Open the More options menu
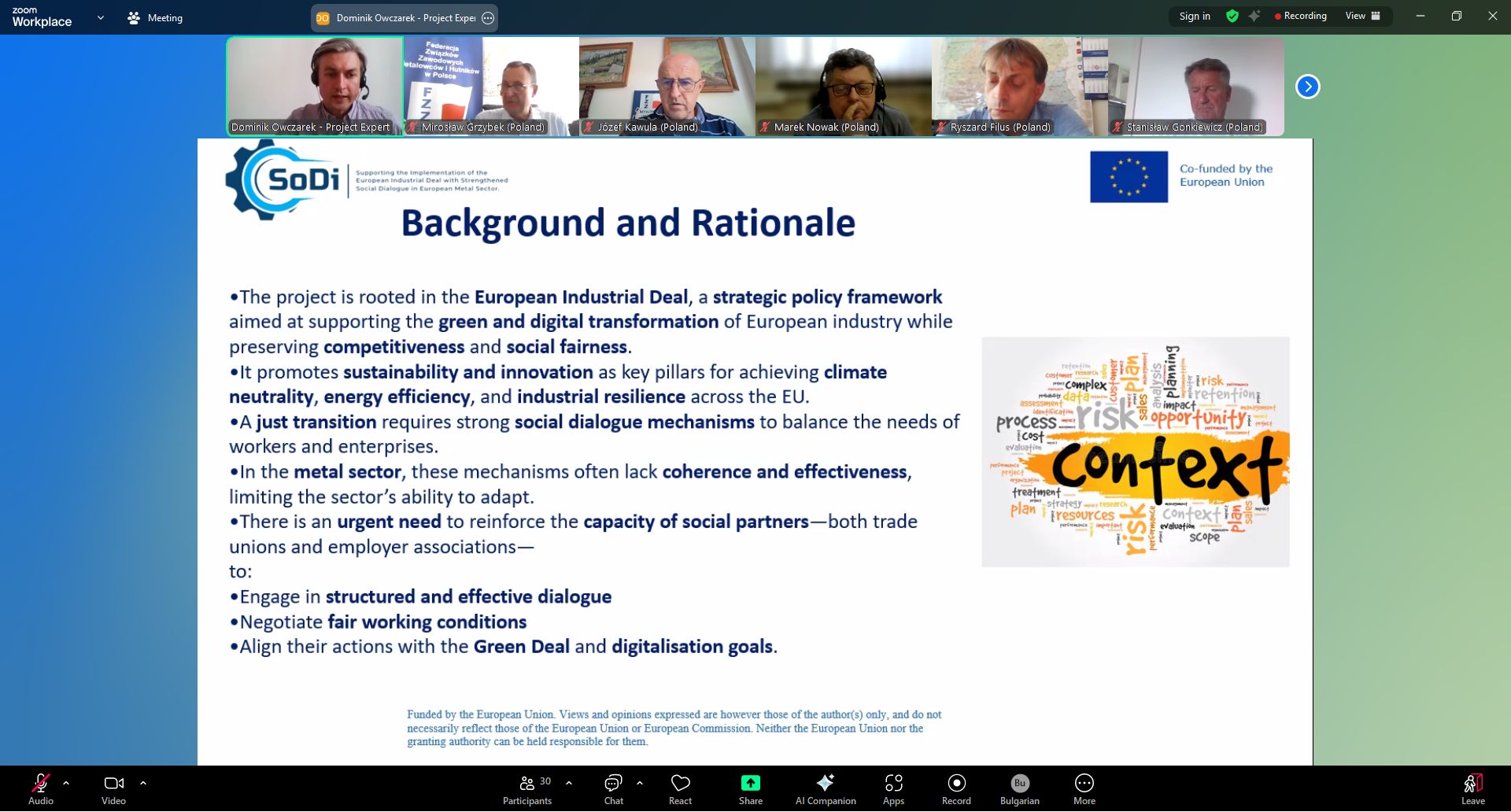The height and width of the screenshot is (812, 1511). pyautogui.click(x=1084, y=789)
